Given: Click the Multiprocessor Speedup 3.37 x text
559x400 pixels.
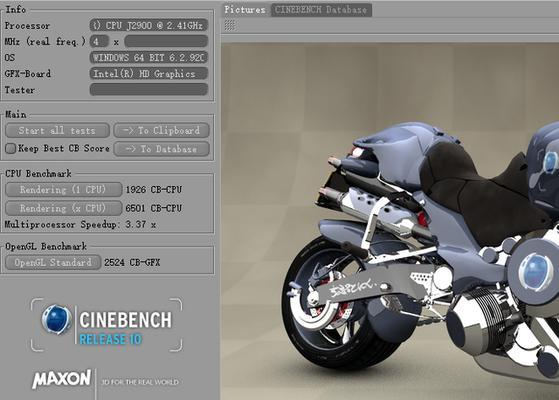Looking at the screenshot, I should [x=80, y=225].
